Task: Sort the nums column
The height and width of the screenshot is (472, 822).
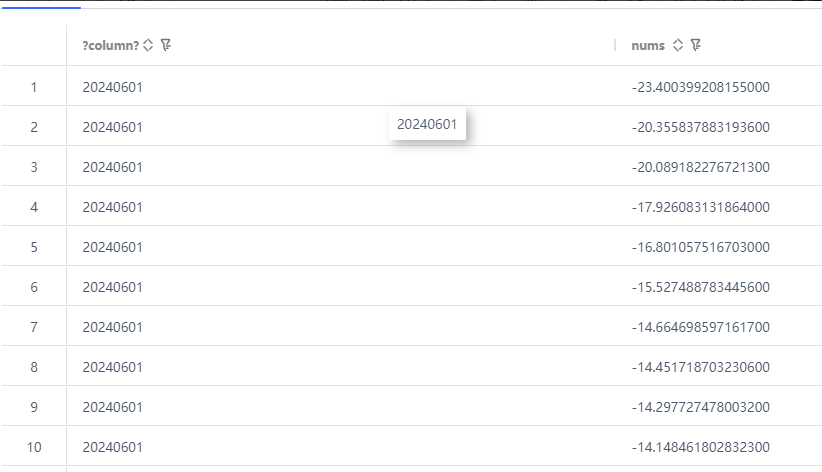Action: pyautogui.click(x=678, y=45)
